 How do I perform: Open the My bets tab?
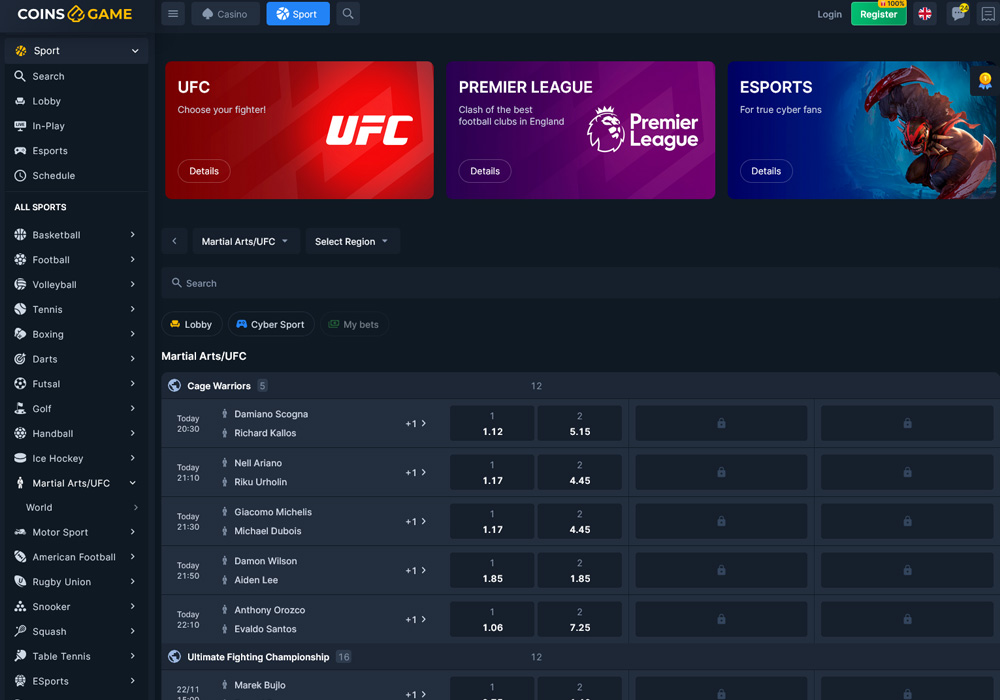pos(354,324)
